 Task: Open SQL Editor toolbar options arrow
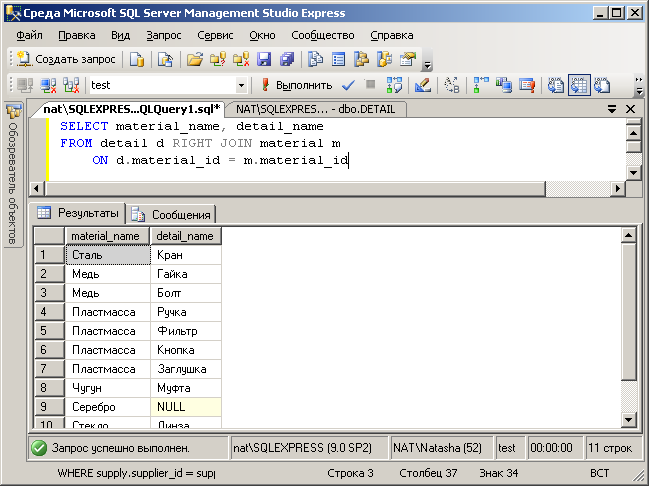coord(639,86)
